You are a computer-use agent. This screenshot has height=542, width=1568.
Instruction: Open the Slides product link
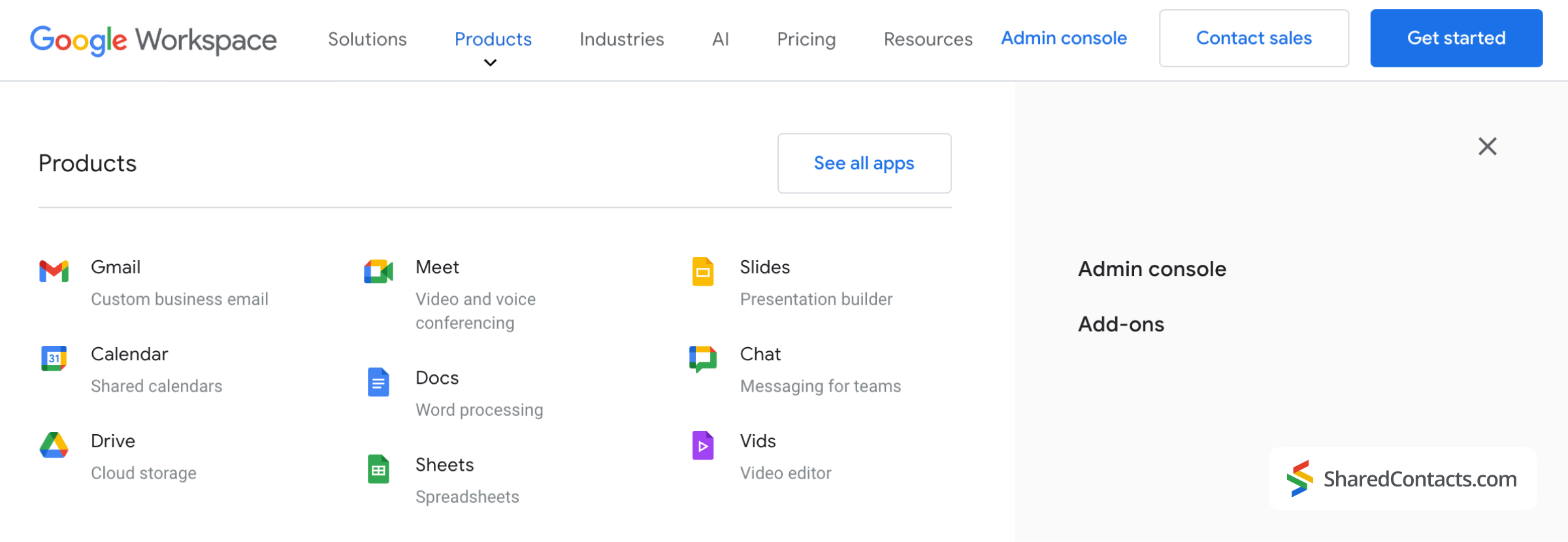(x=764, y=267)
